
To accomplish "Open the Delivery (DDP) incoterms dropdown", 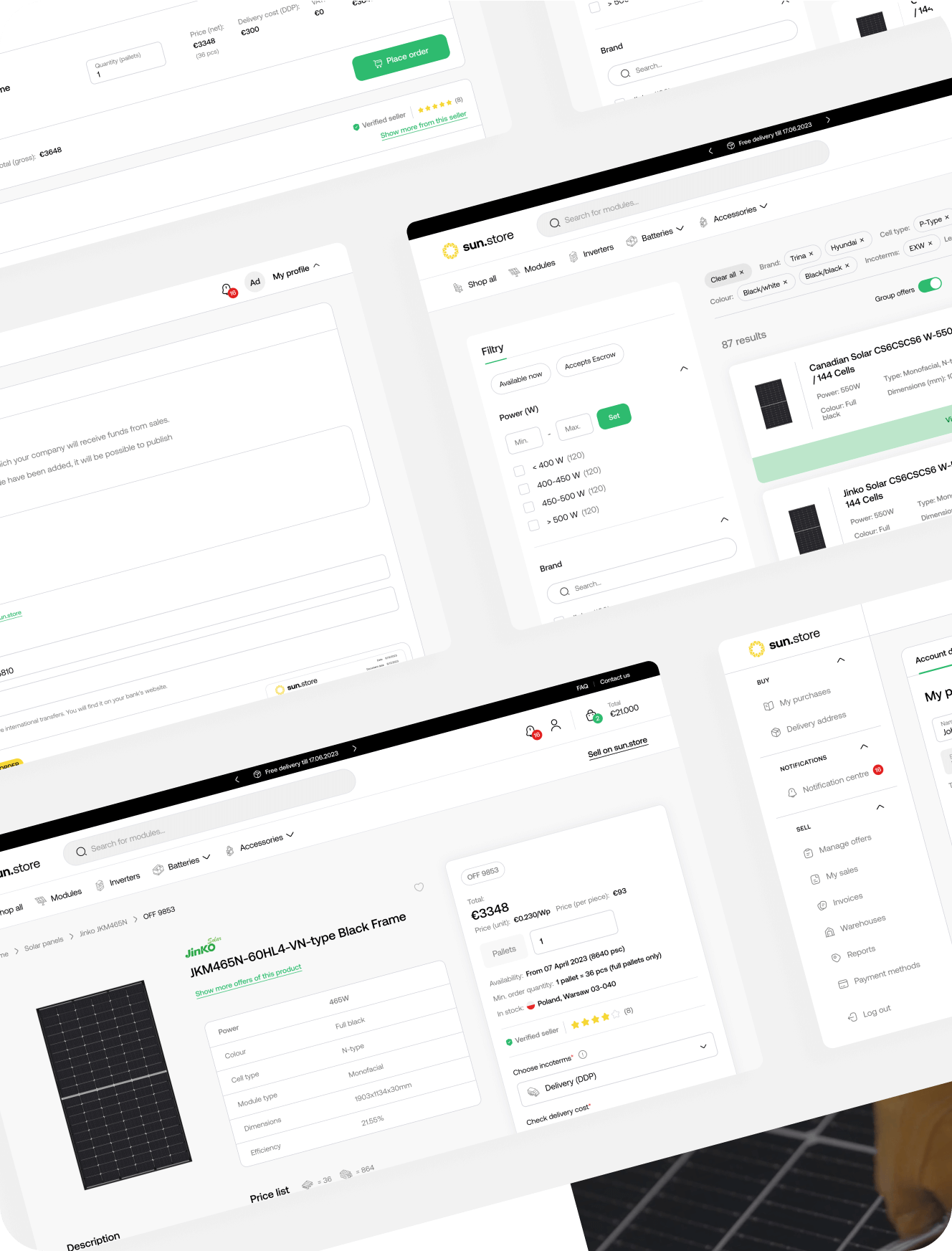I will [x=617, y=1068].
